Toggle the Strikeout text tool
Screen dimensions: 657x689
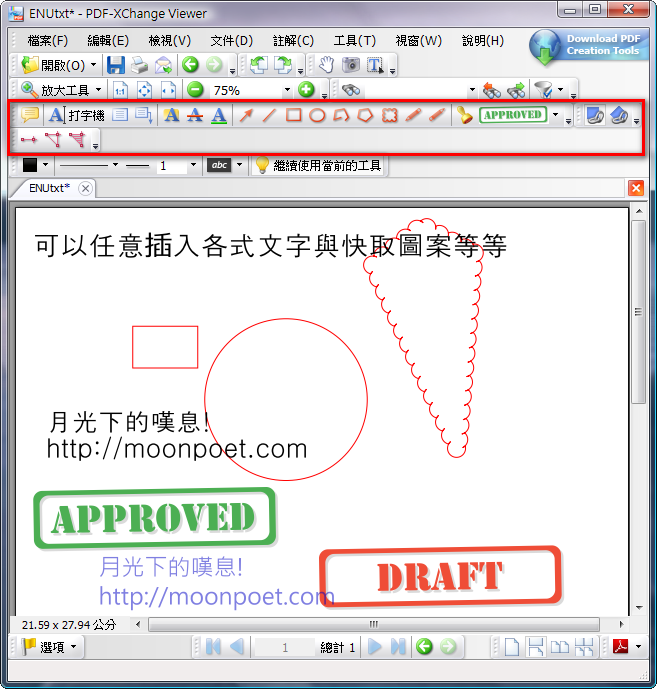point(195,115)
